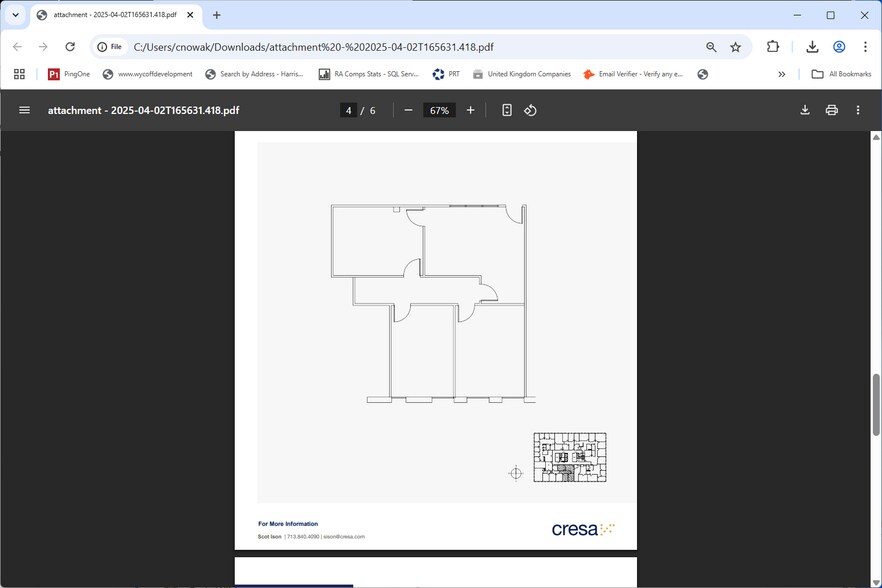Open Chrome's three-dot browser menu

click(x=865, y=46)
